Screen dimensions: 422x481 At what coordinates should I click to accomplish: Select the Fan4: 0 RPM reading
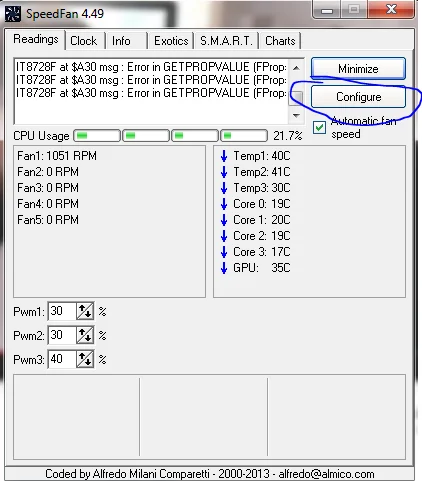(48, 204)
